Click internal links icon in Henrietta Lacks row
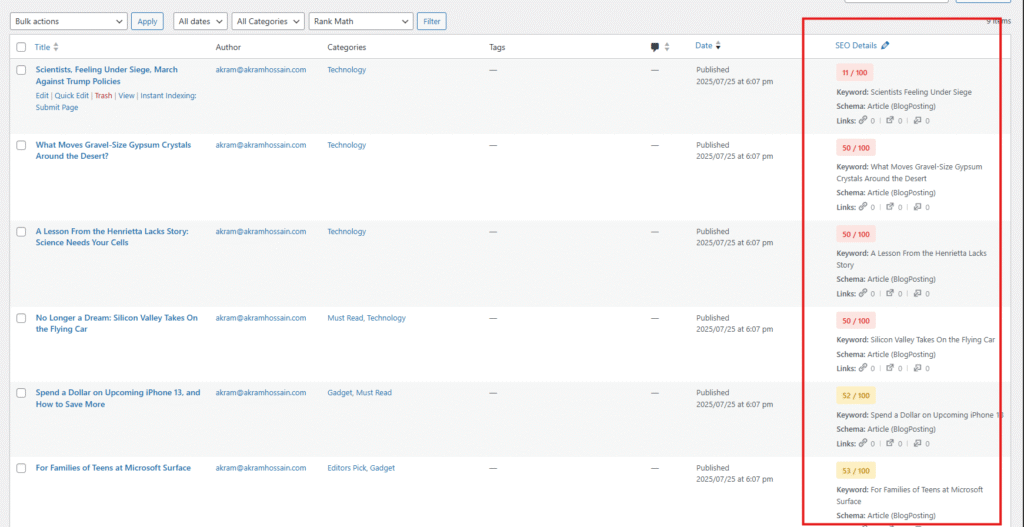 tap(863, 293)
